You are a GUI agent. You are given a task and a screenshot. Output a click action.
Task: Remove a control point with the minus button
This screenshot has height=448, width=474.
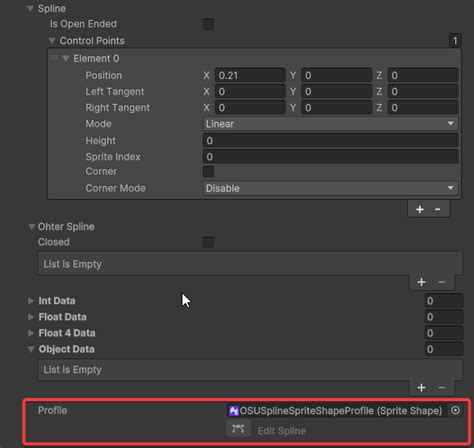point(438,209)
